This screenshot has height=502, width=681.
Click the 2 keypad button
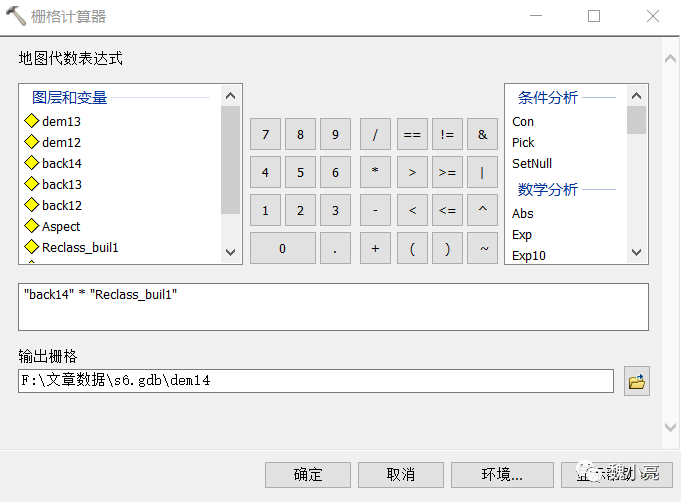300,210
